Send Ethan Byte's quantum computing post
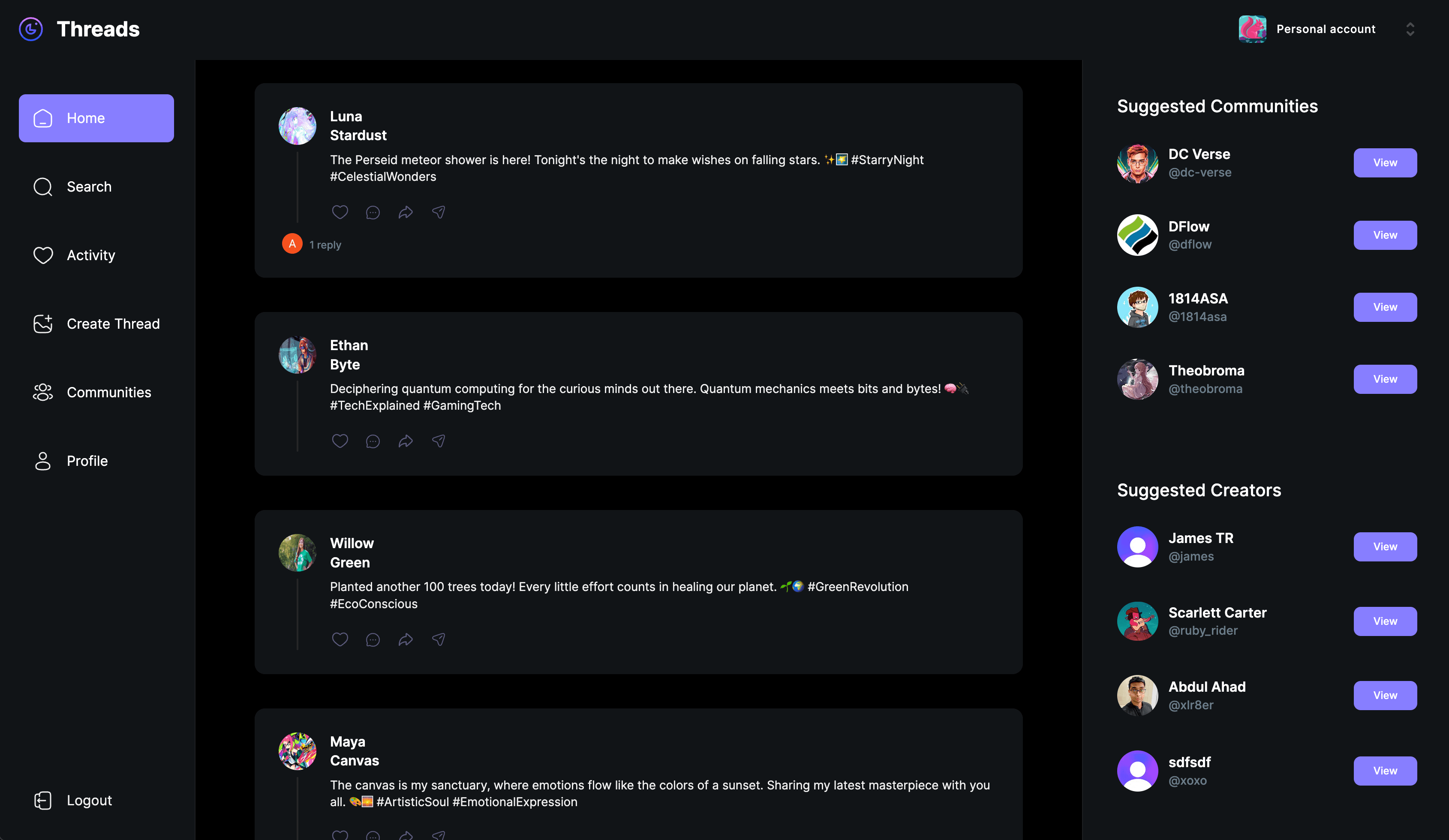Image resolution: width=1449 pixels, height=840 pixels. pyautogui.click(x=438, y=441)
